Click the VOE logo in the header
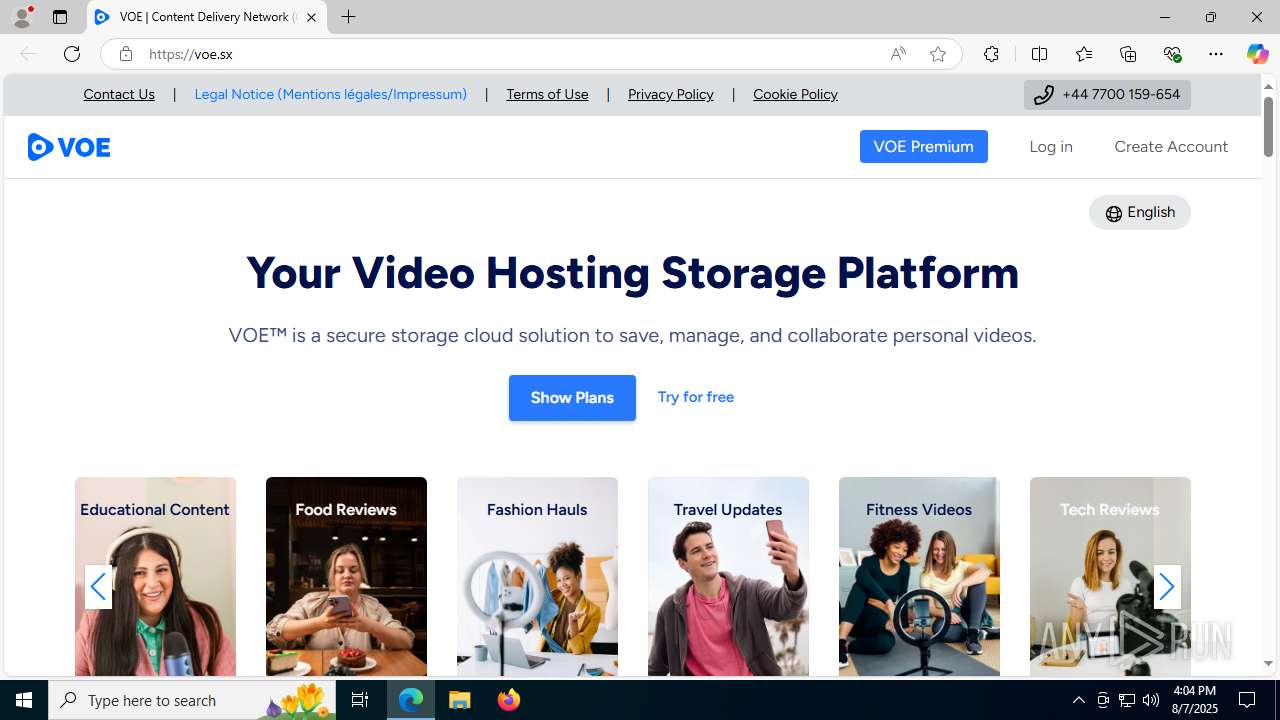Screen dimensions: 1280x720 pos(69,147)
